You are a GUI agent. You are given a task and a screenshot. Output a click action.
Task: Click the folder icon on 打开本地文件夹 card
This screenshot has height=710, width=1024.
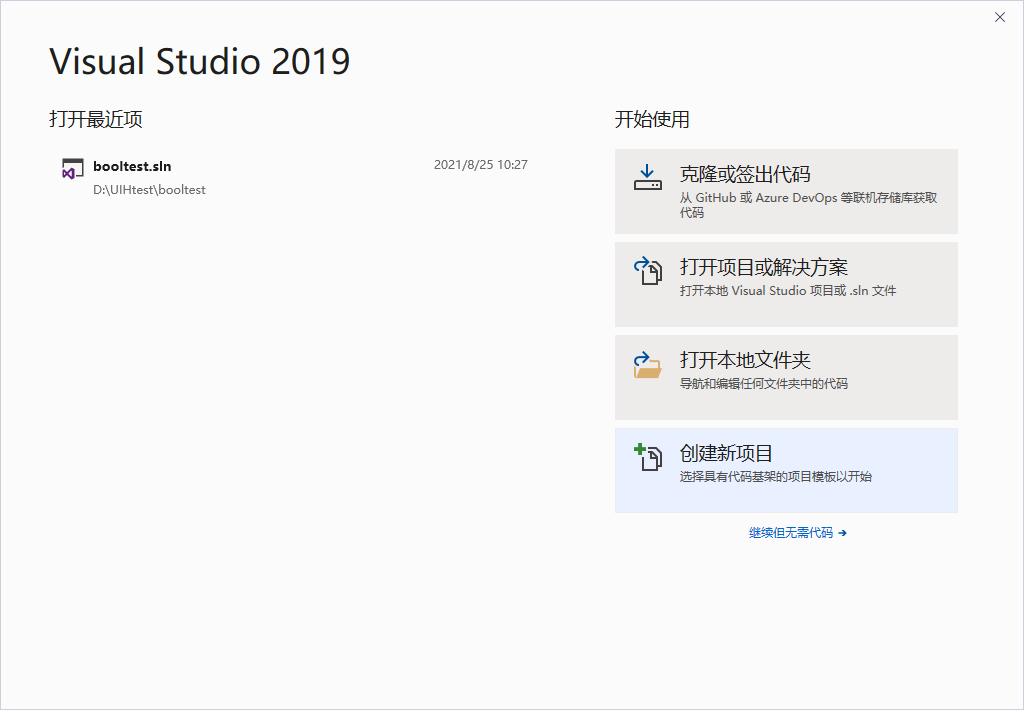pos(648,365)
